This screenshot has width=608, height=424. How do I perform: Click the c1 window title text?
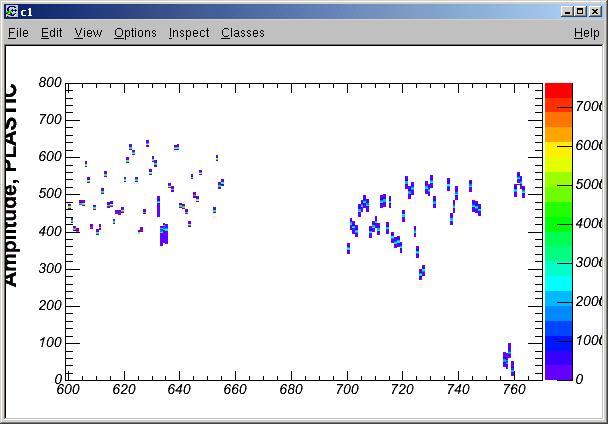click(x=26, y=12)
